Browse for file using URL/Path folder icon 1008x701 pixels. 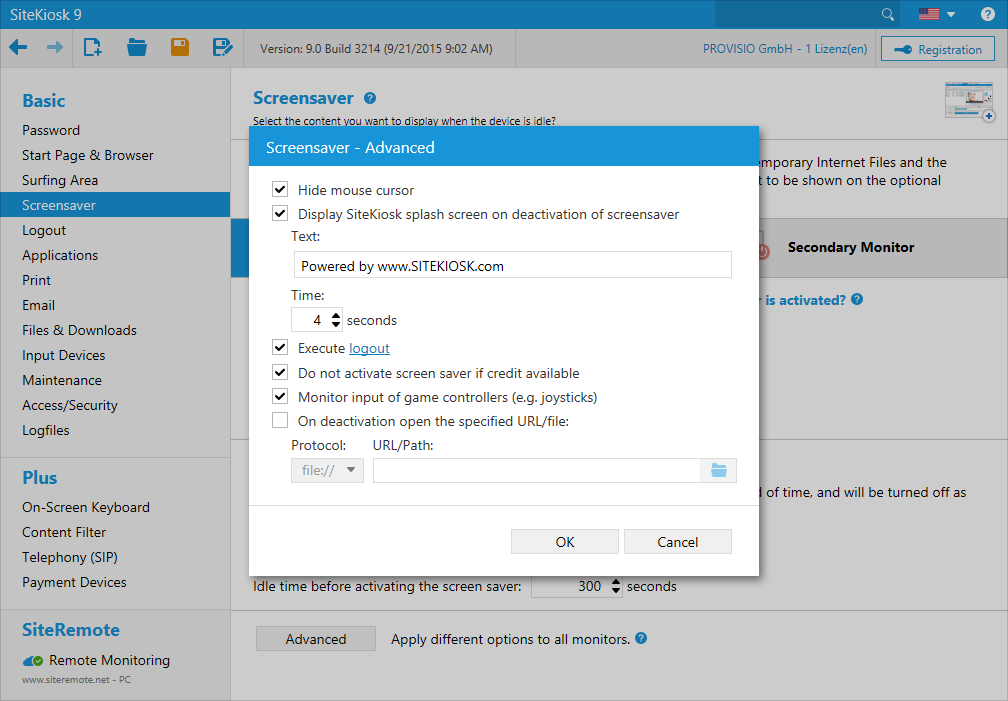tap(718, 470)
